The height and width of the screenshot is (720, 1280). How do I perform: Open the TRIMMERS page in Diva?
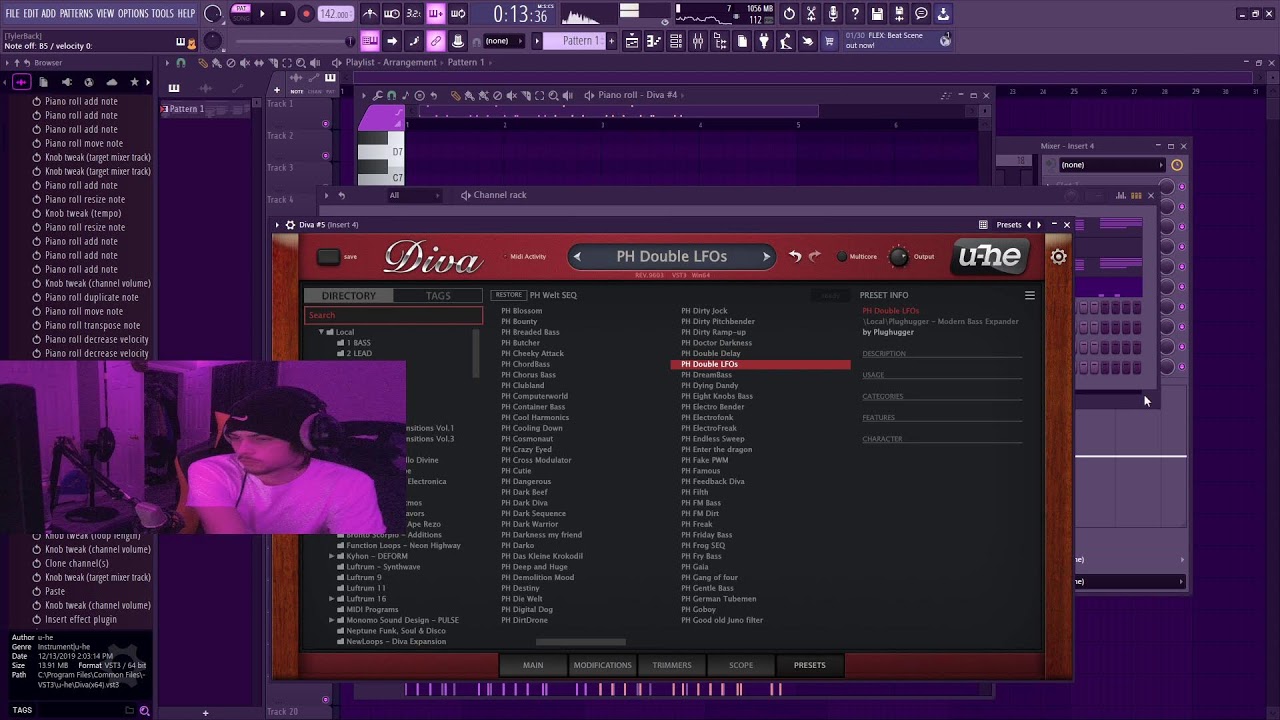pyautogui.click(x=672, y=665)
